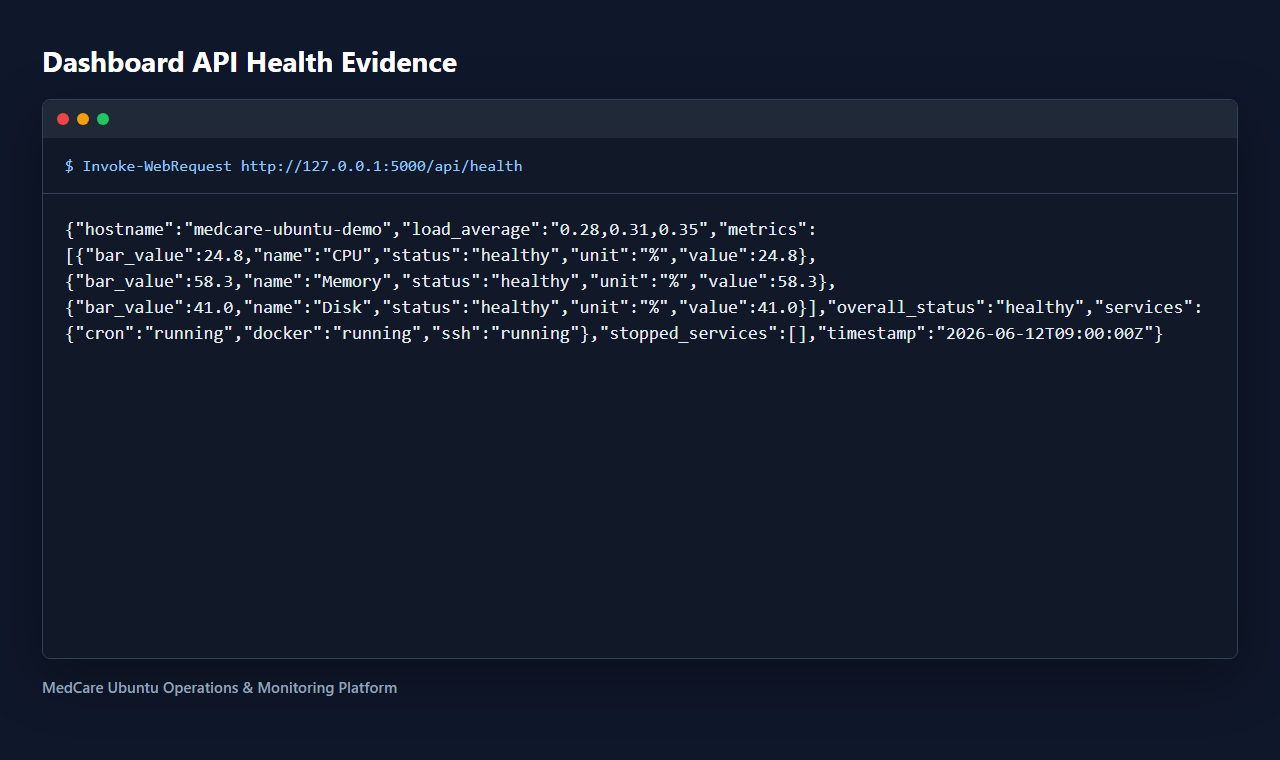Click the timestamp value 2026-06-12T09:00:00Z
This screenshot has width=1280, height=760.
tap(1045, 333)
